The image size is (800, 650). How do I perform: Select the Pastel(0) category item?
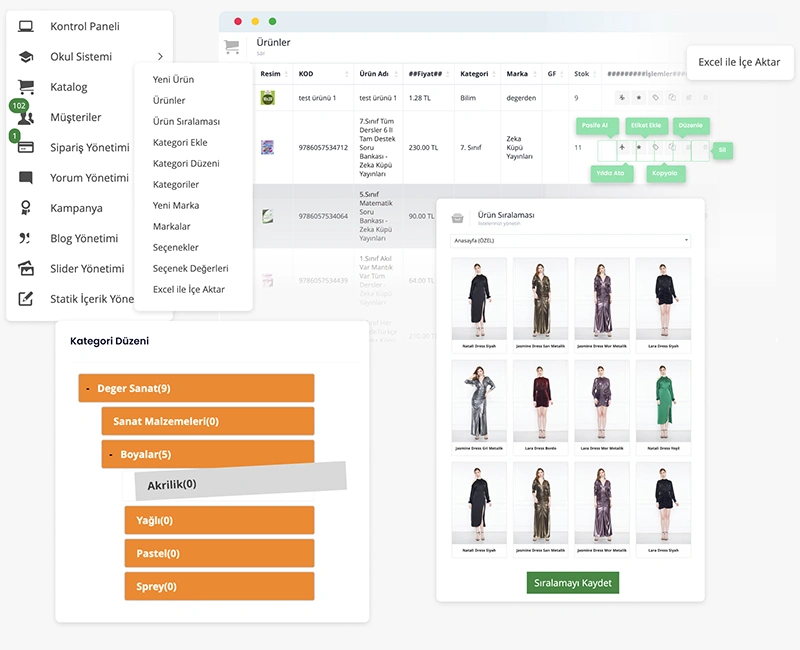coord(219,553)
